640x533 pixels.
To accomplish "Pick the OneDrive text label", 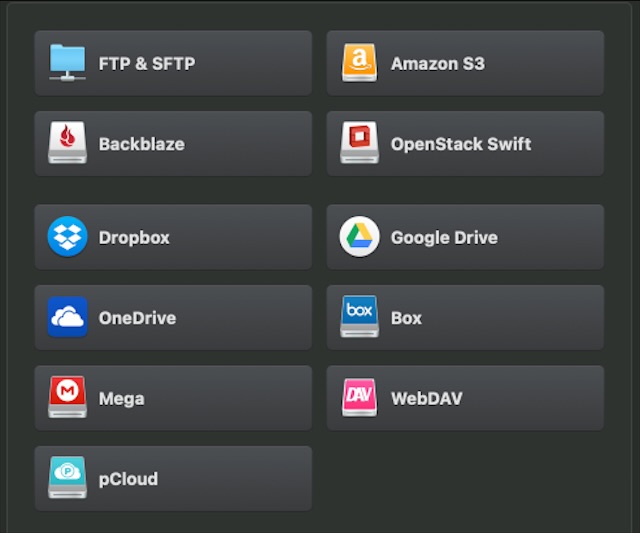I will pos(137,318).
